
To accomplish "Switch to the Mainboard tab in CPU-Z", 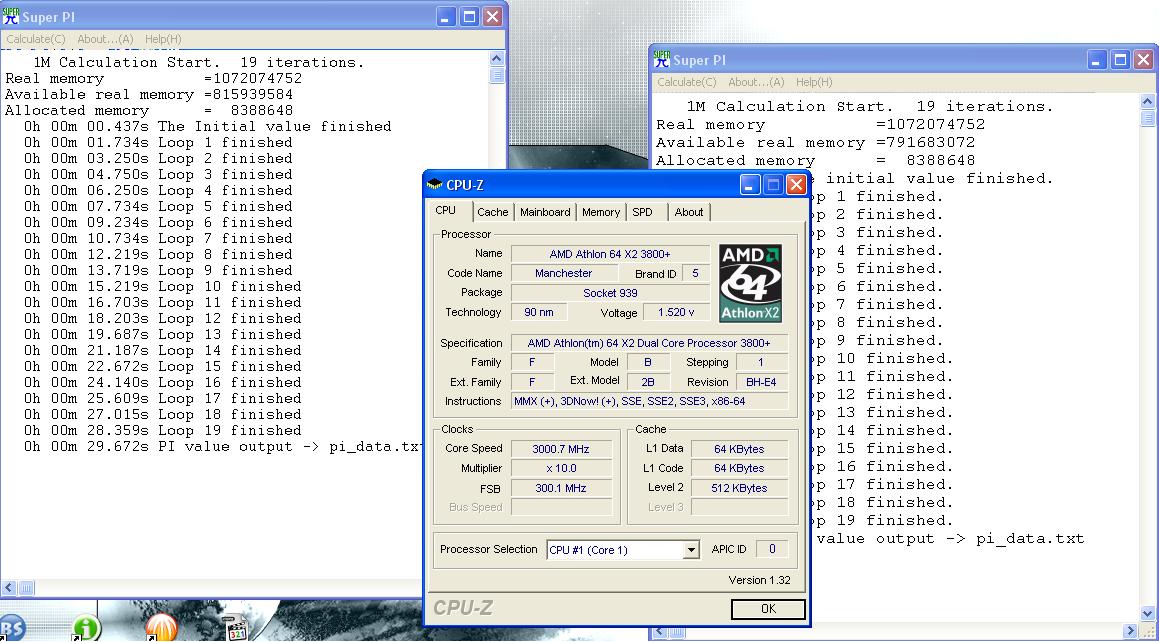I will (545, 212).
